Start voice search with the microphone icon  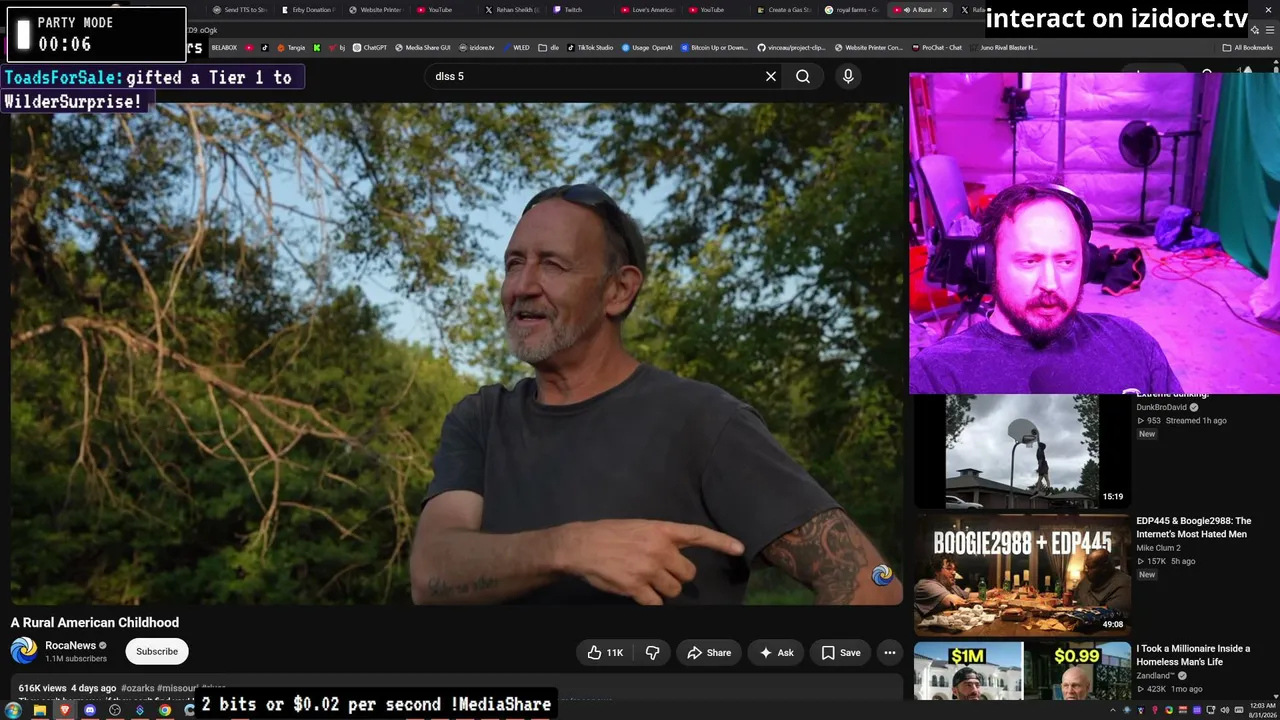[848, 76]
